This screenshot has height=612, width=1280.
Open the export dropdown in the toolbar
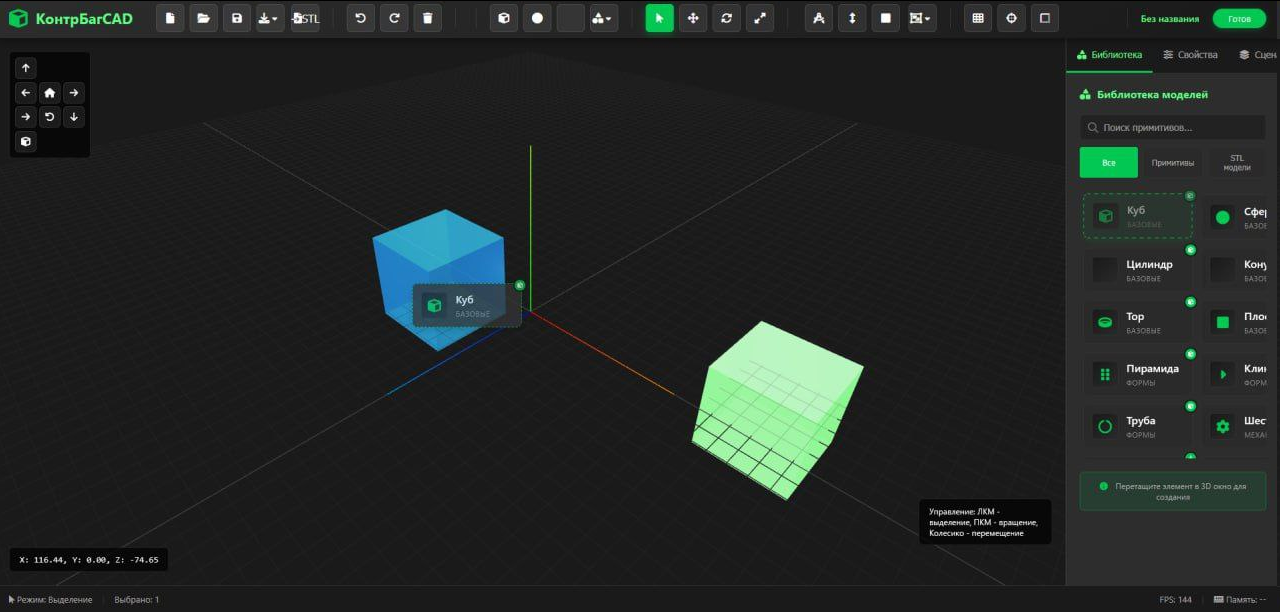tap(270, 17)
